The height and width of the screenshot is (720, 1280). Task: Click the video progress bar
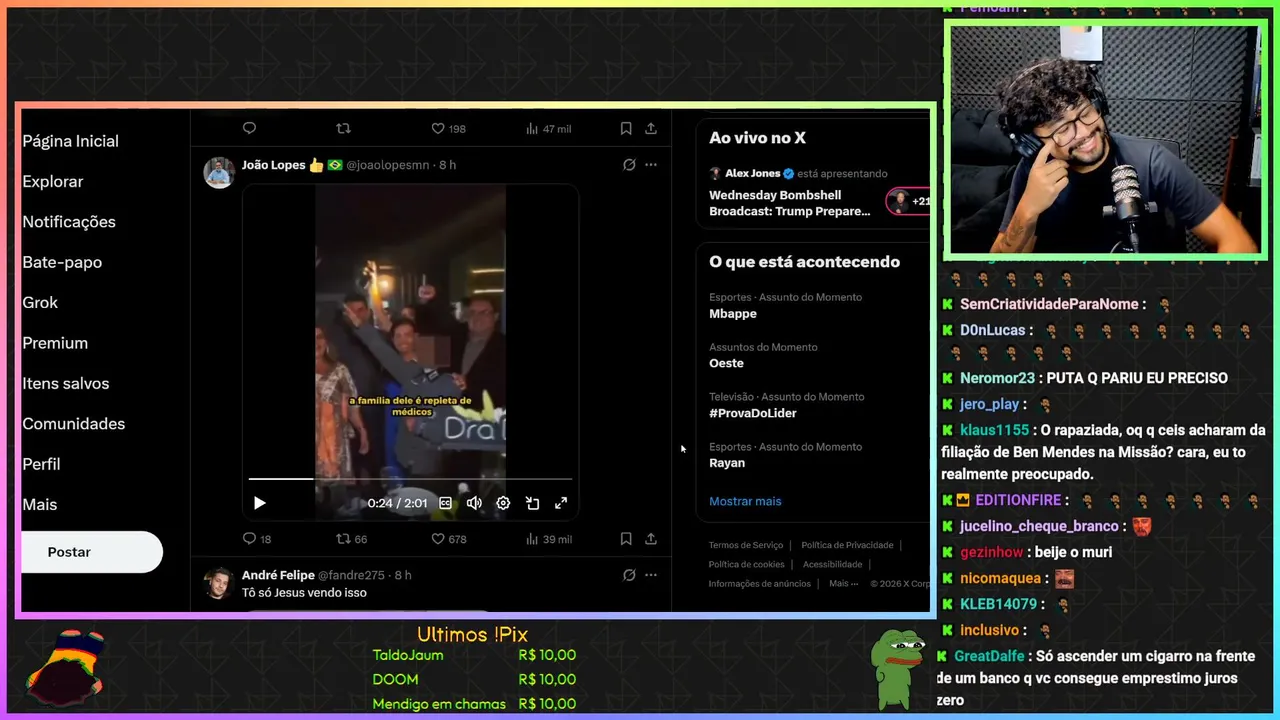click(x=410, y=479)
